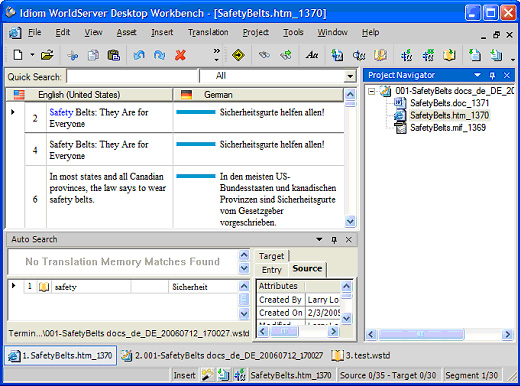Open the Project Navigator dropdown arrow
520x386 pixels.
(477, 75)
